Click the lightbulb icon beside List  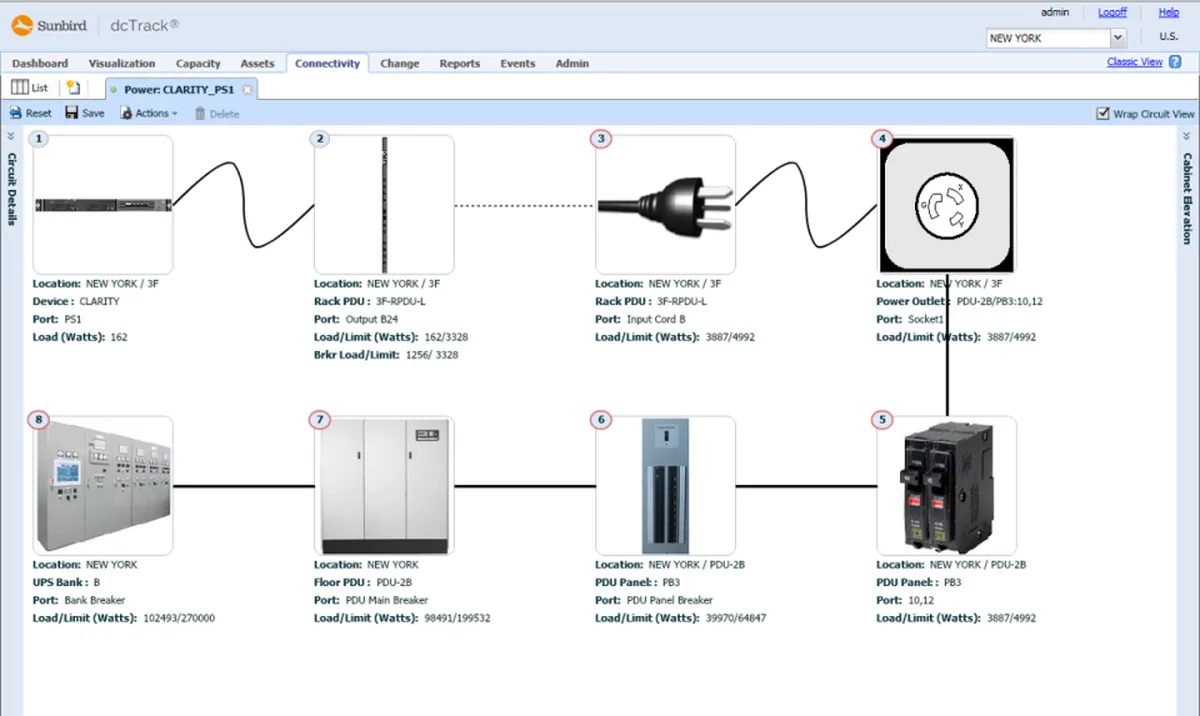[x=73, y=88]
